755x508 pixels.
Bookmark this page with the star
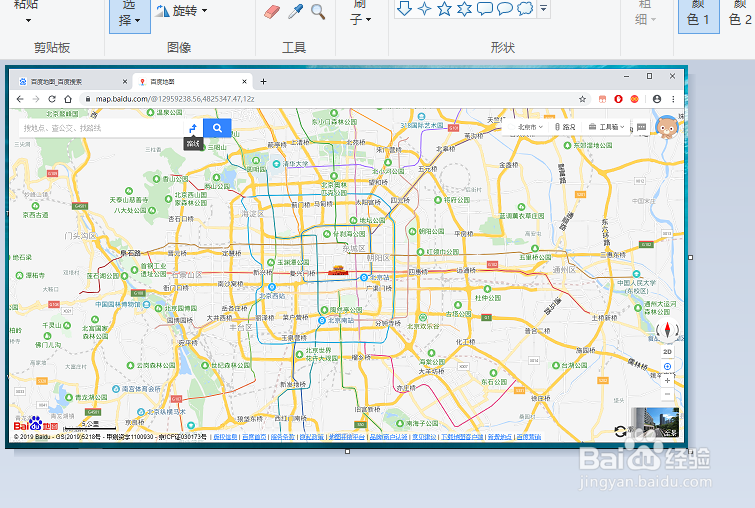pos(582,99)
